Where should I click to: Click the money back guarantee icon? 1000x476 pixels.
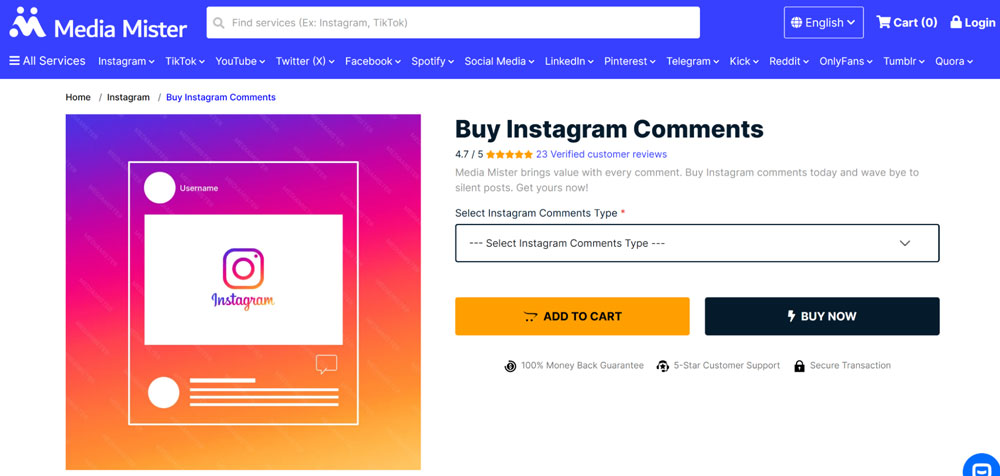[510, 366]
